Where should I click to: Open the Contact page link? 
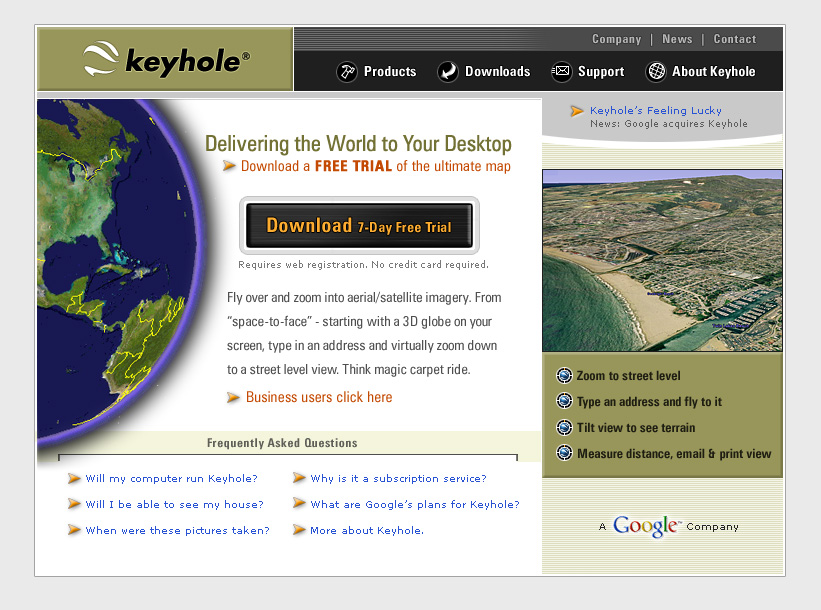[x=735, y=39]
